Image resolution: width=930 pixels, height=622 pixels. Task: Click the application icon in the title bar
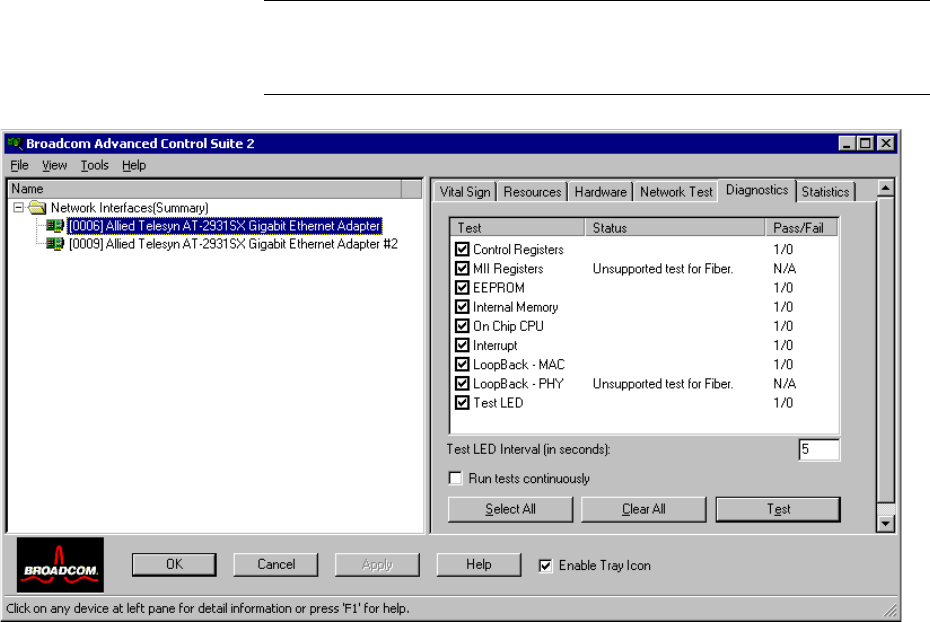15,143
